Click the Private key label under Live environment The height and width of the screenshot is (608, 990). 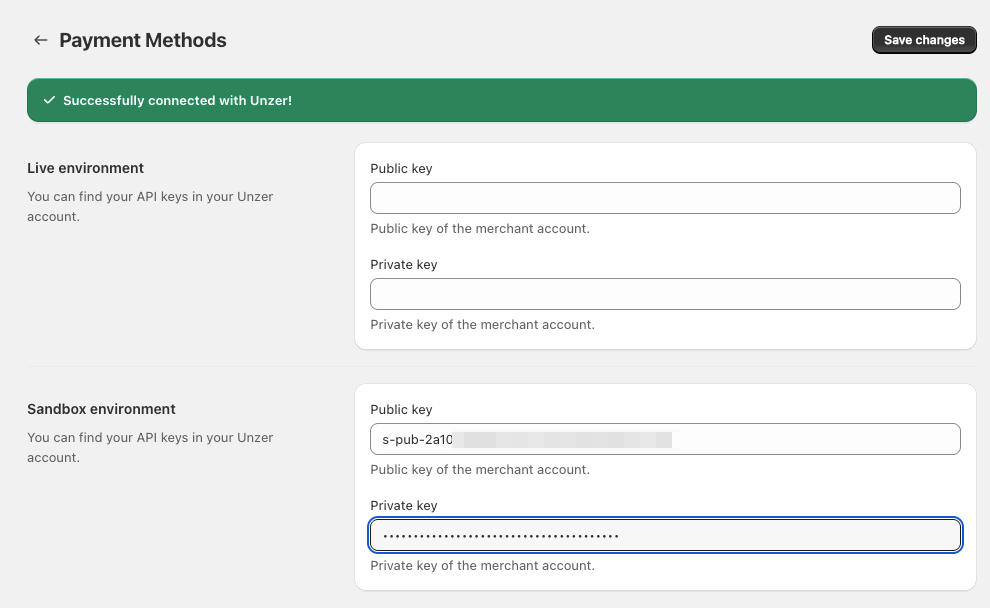[x=403, y=265]
